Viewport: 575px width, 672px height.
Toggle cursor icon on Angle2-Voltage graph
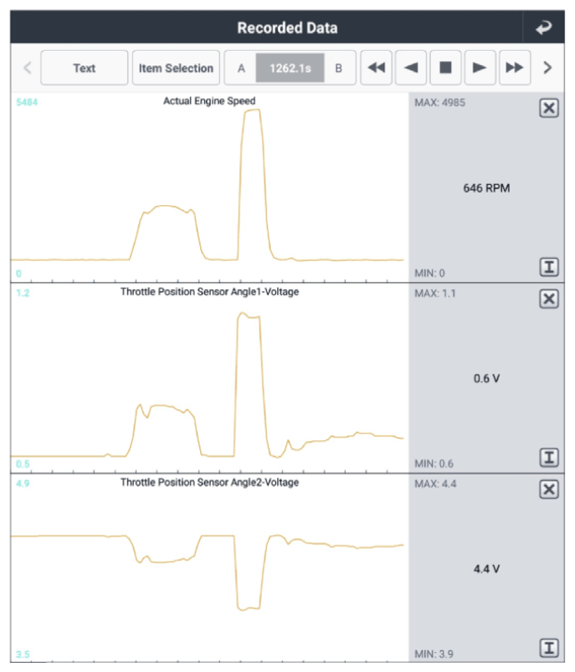coord(549,648)
